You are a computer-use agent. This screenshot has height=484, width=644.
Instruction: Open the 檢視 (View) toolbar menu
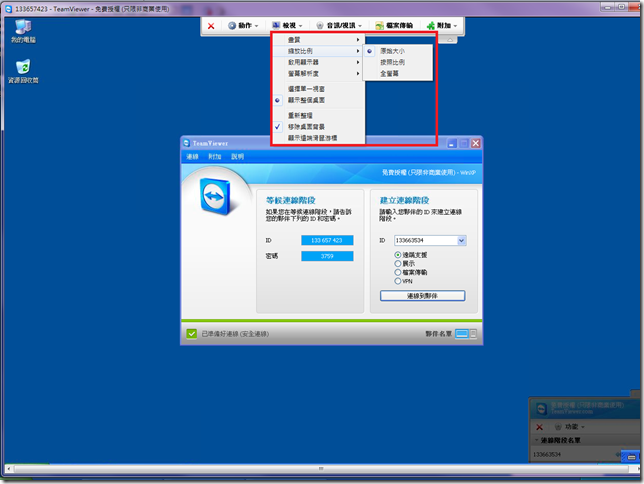288,25
